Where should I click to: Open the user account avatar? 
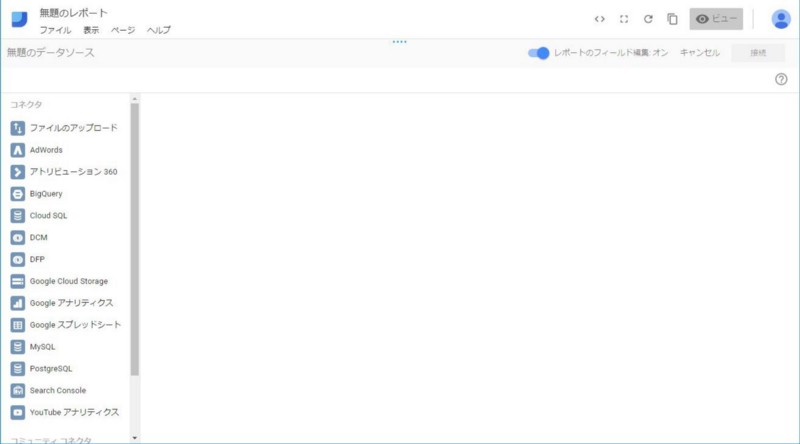point(781,19)
